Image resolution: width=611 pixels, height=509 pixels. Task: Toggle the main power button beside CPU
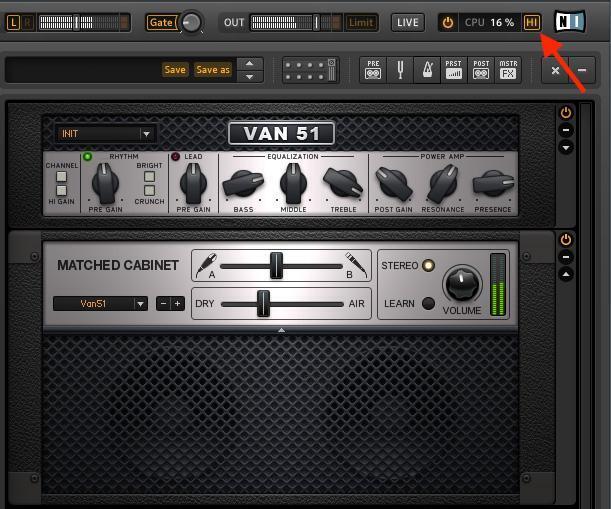(448, 22)
